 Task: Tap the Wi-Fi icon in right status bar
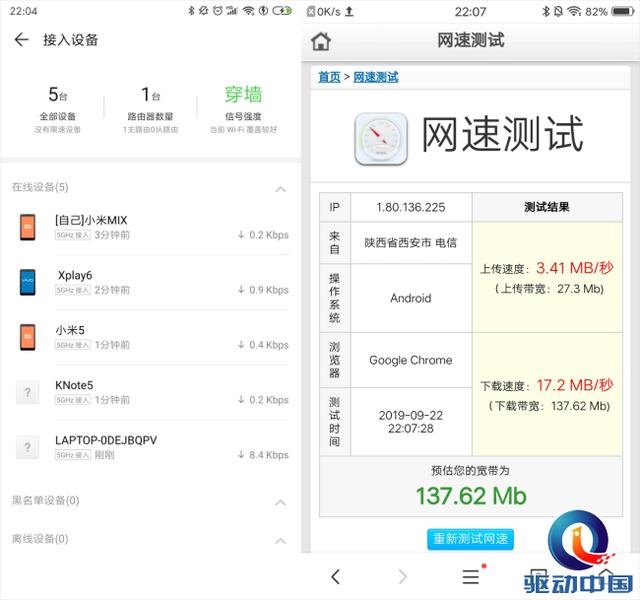574,11
